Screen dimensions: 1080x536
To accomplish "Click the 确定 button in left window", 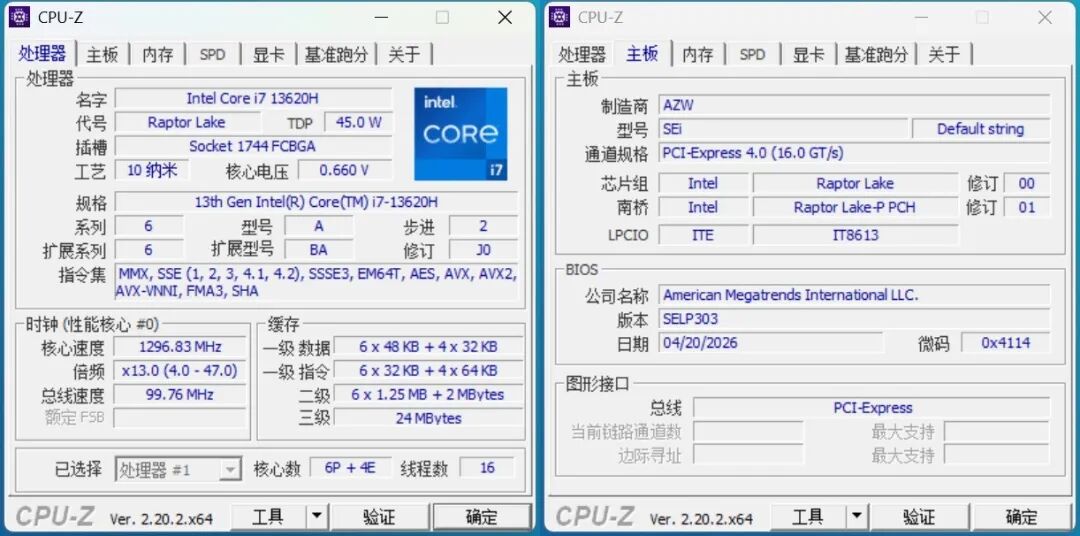I will 481,516.
